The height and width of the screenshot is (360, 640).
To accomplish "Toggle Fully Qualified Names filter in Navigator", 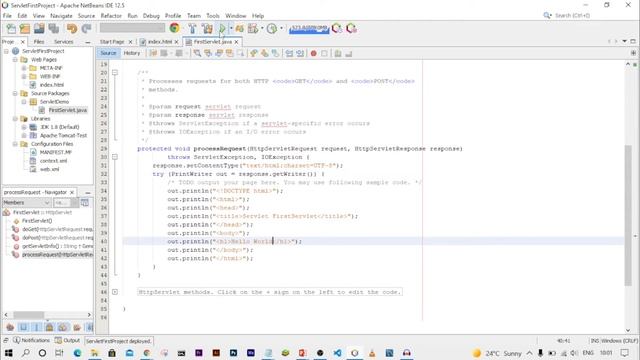I will click(76, 327).
